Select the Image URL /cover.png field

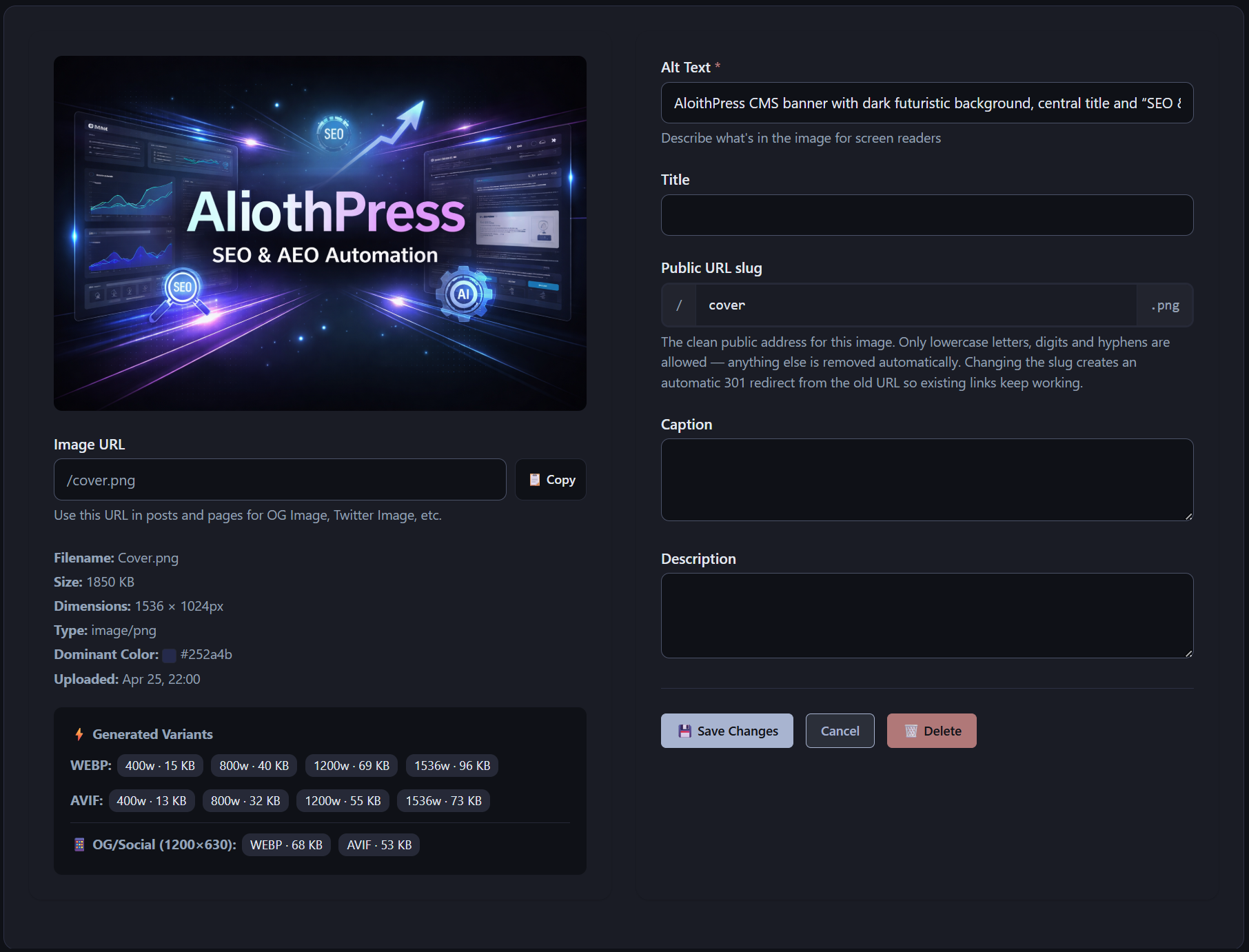coord(280,480)
